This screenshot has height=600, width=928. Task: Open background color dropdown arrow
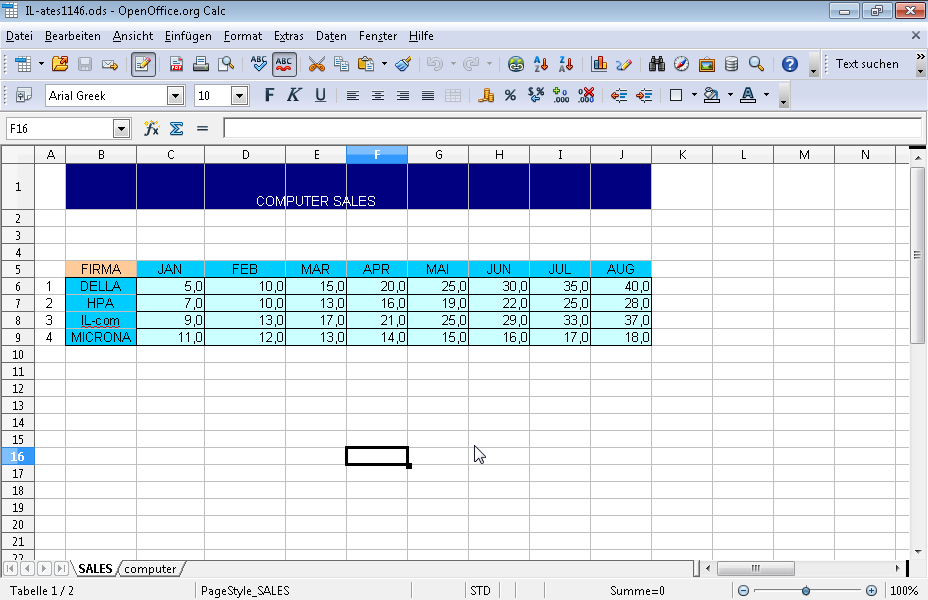(x=730, y=95)
